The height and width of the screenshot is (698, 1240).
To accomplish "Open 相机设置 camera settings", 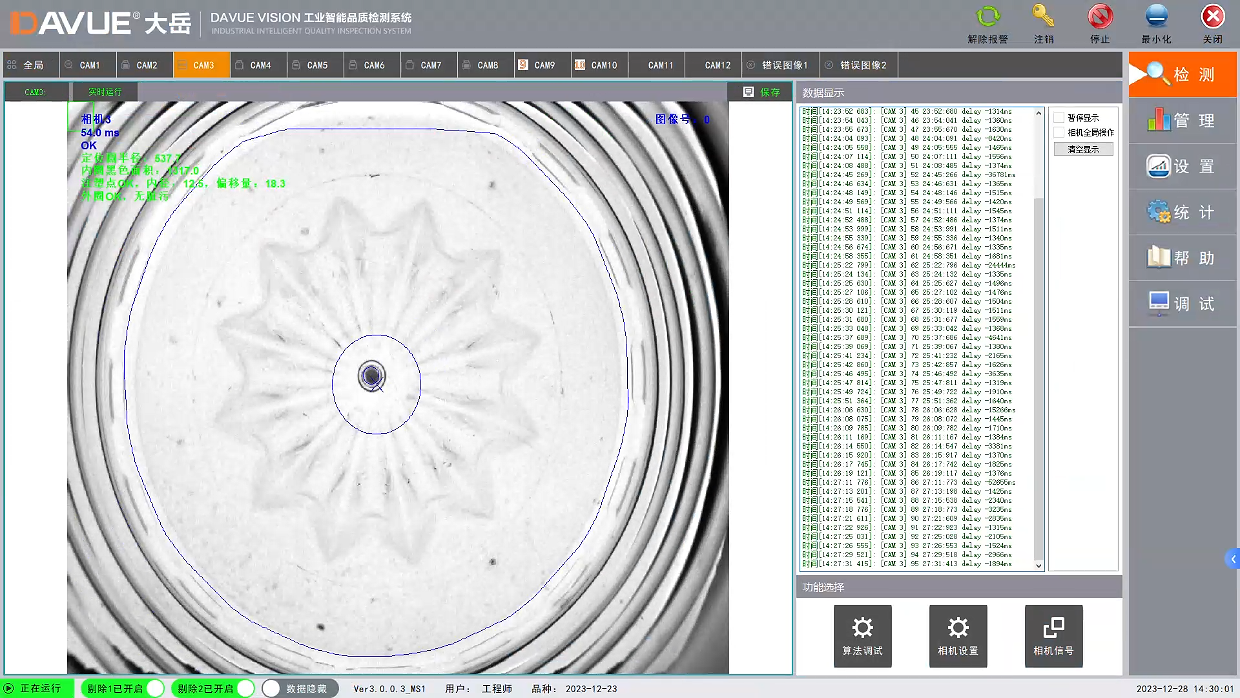I will tap(958, 636).
